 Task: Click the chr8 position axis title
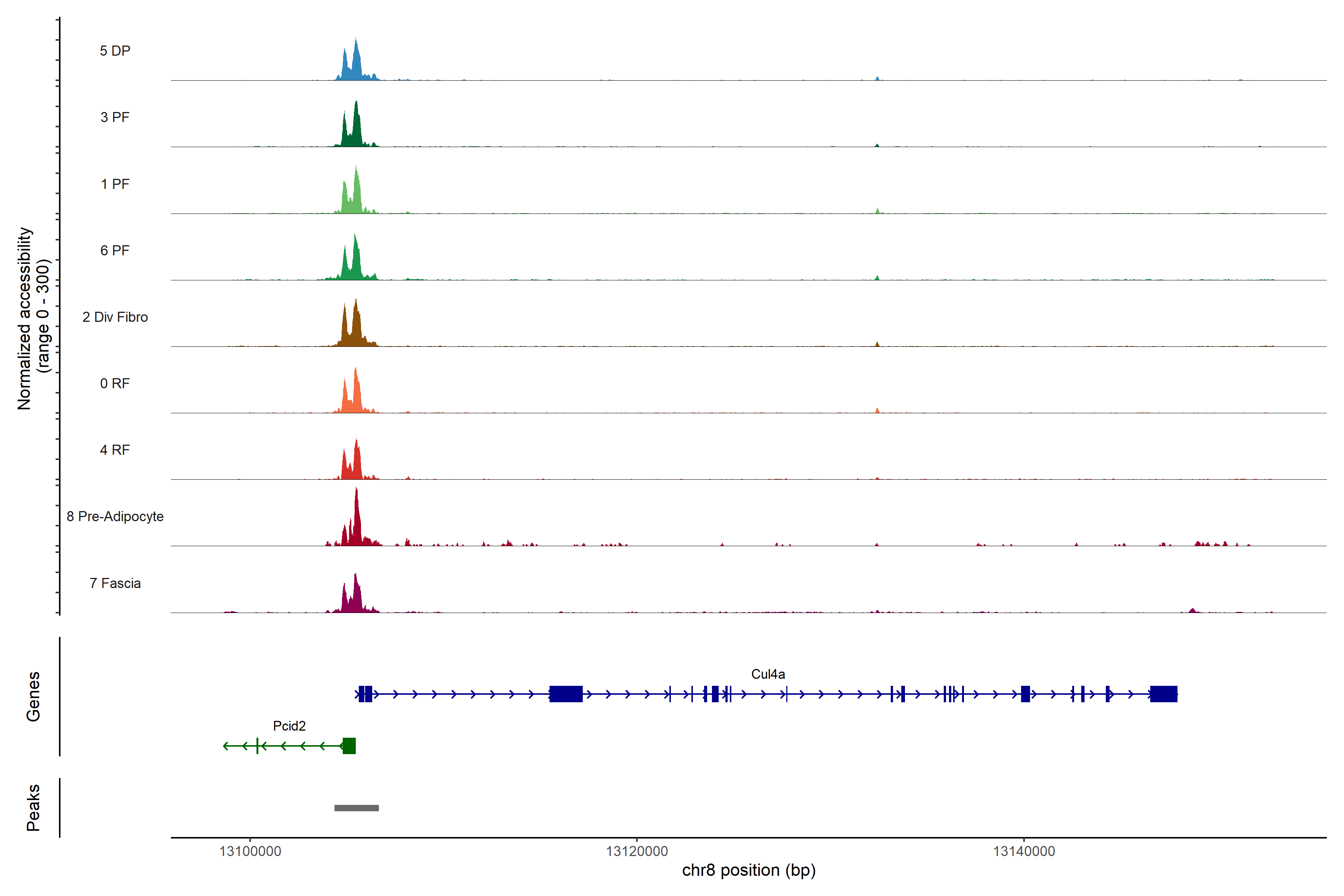click(x=749, y=870)
